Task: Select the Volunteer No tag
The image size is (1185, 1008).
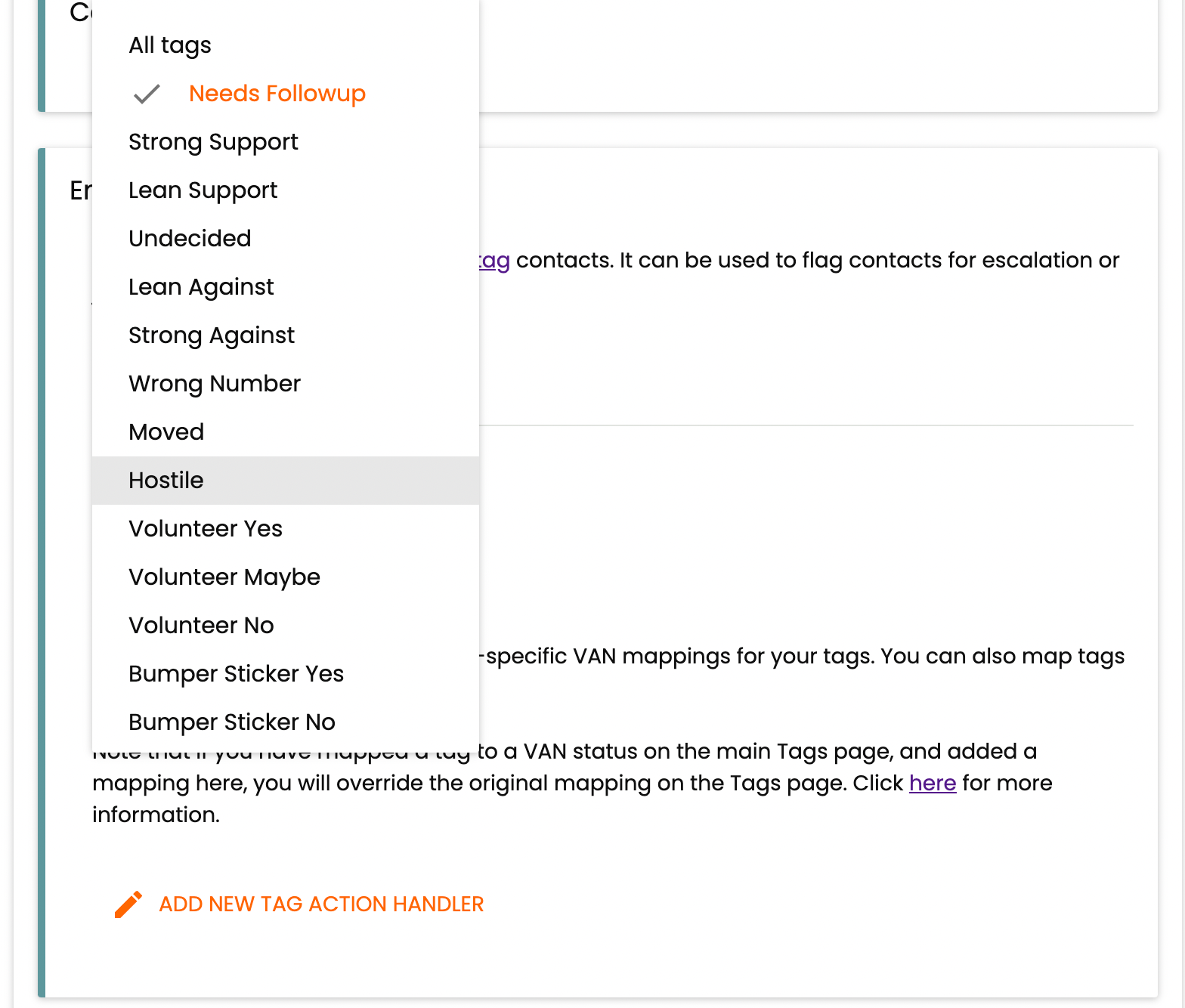Action: [x=286, y=626]
